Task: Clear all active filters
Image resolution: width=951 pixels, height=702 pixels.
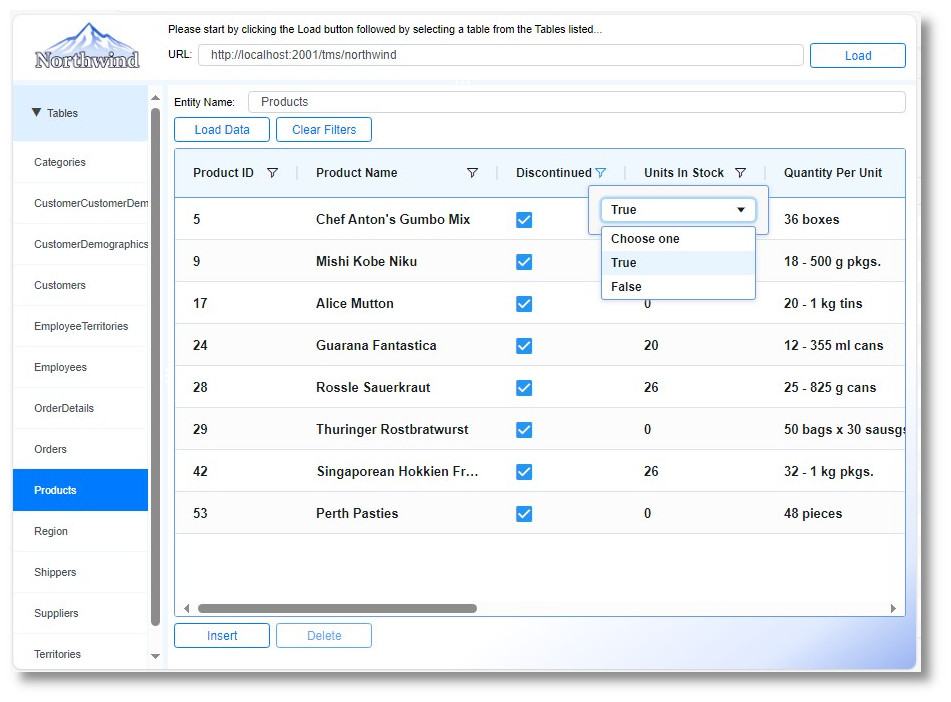Action: (323, 129)
